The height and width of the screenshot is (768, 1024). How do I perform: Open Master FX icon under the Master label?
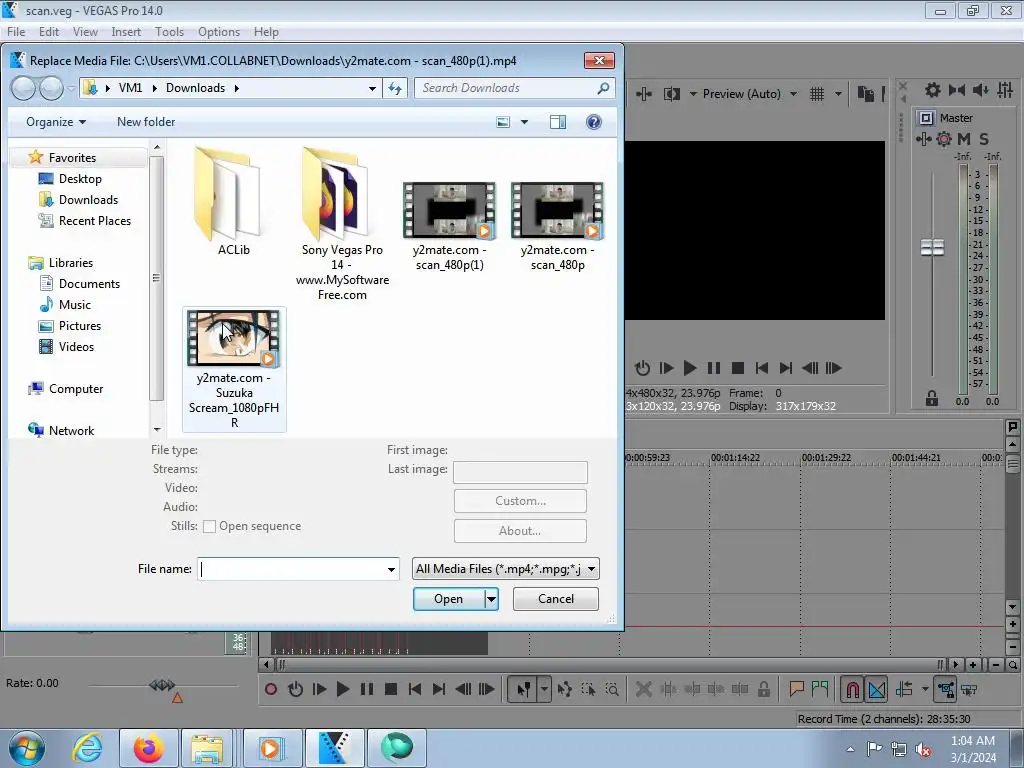[923, 138]
